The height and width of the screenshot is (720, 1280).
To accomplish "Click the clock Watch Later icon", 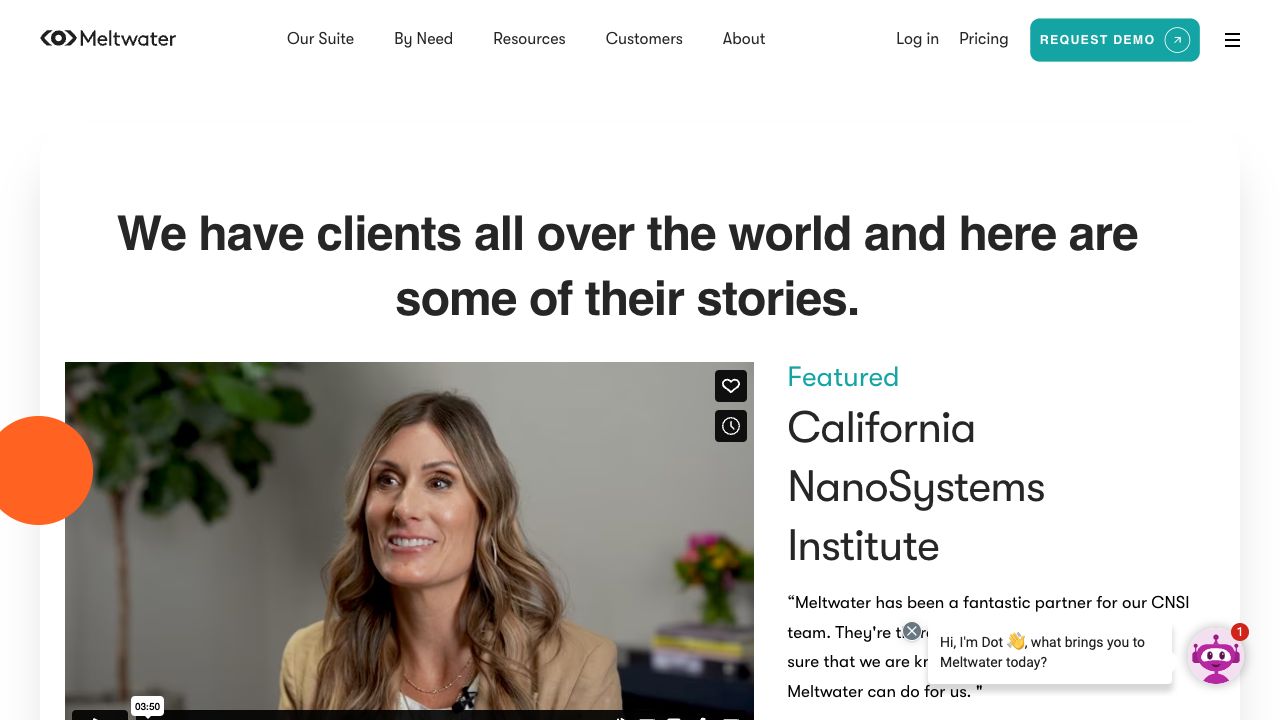I will (x=731, y=426).
